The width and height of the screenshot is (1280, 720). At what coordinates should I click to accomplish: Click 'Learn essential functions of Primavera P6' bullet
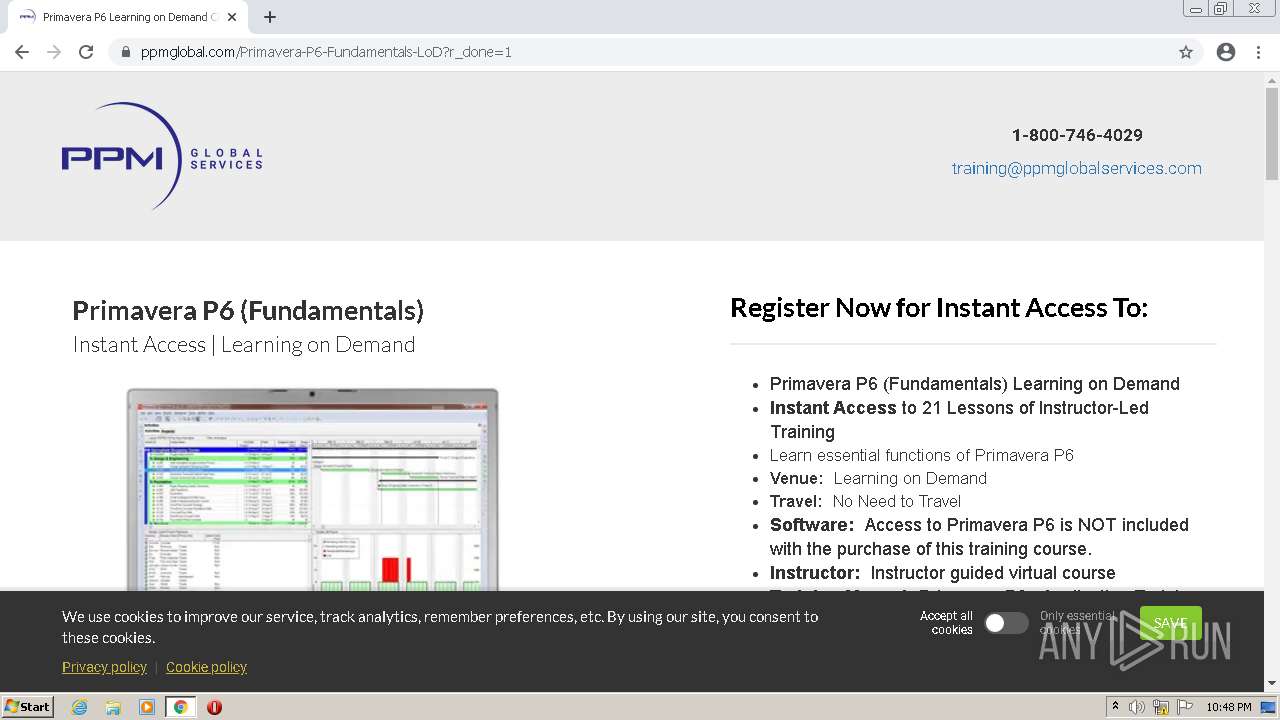coord(921,455)
